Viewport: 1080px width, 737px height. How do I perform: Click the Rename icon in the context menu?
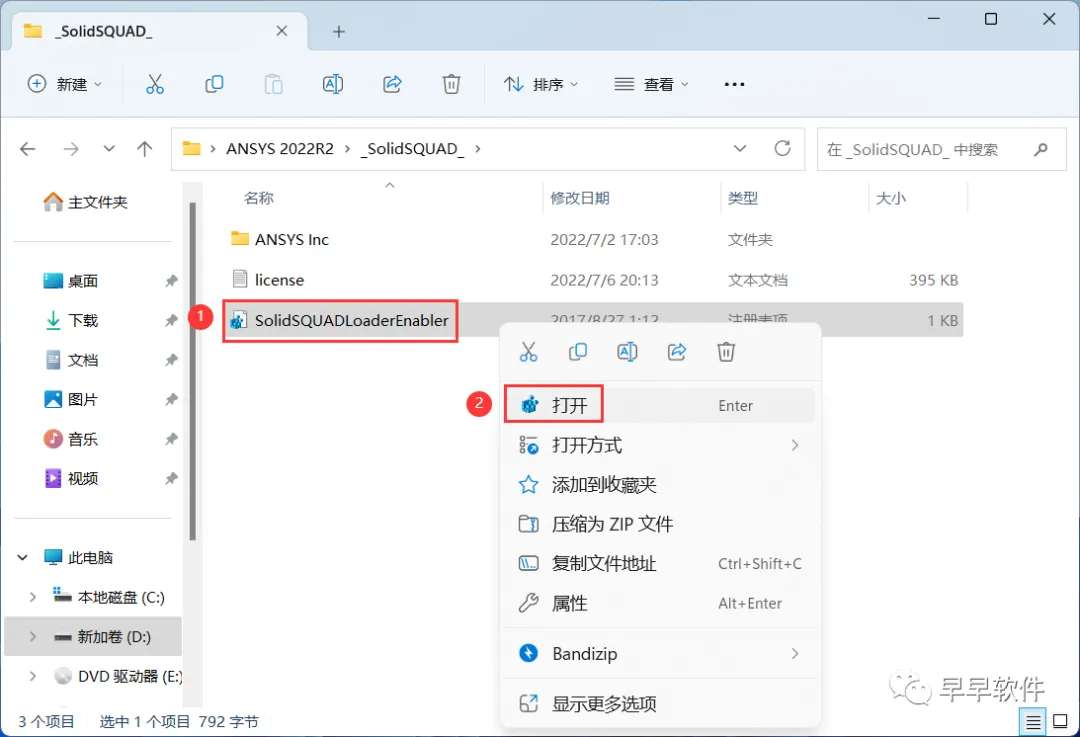click(x=627, y=352)
